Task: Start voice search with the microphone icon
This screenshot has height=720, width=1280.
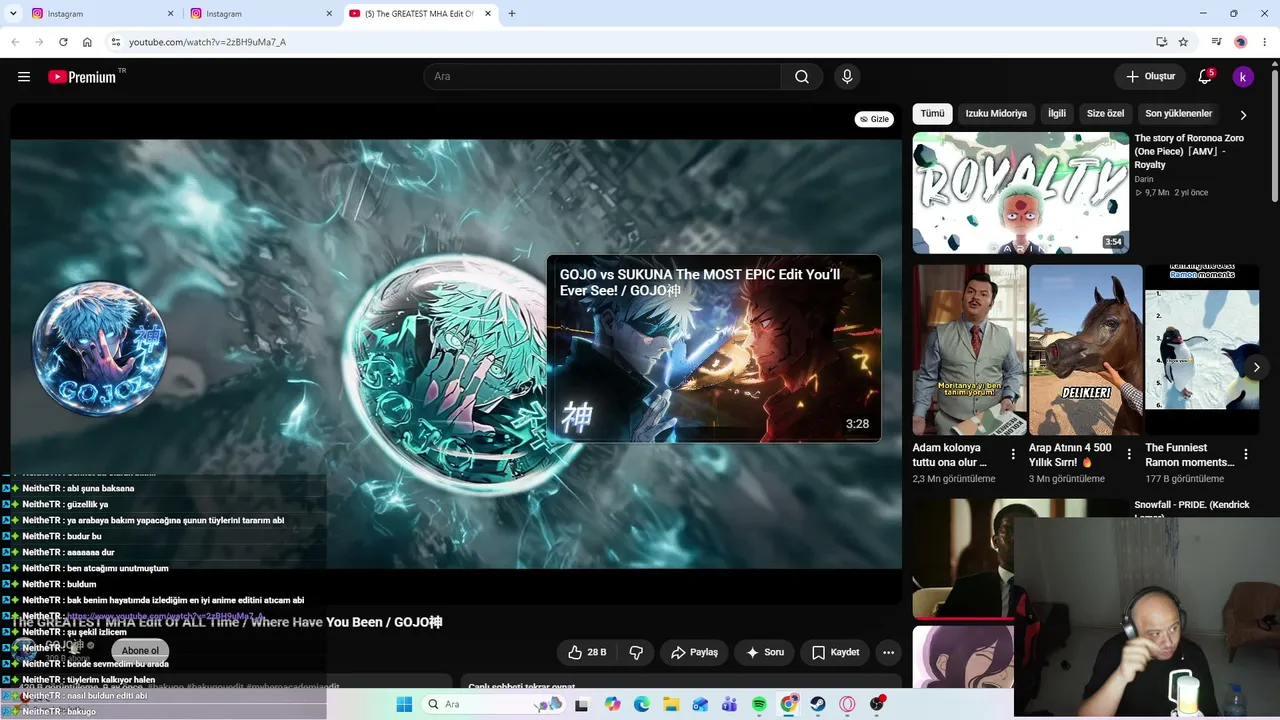Action: (x=847, y=77)
